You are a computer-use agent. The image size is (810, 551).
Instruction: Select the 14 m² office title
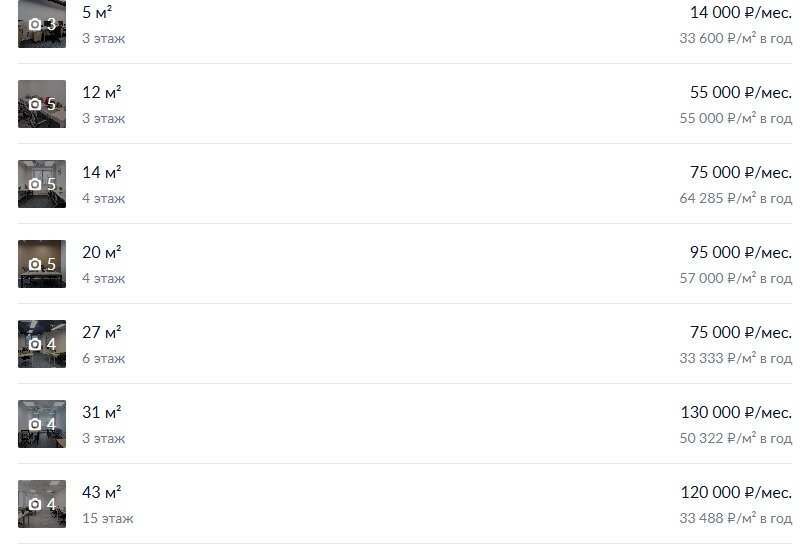pos(101,173)
